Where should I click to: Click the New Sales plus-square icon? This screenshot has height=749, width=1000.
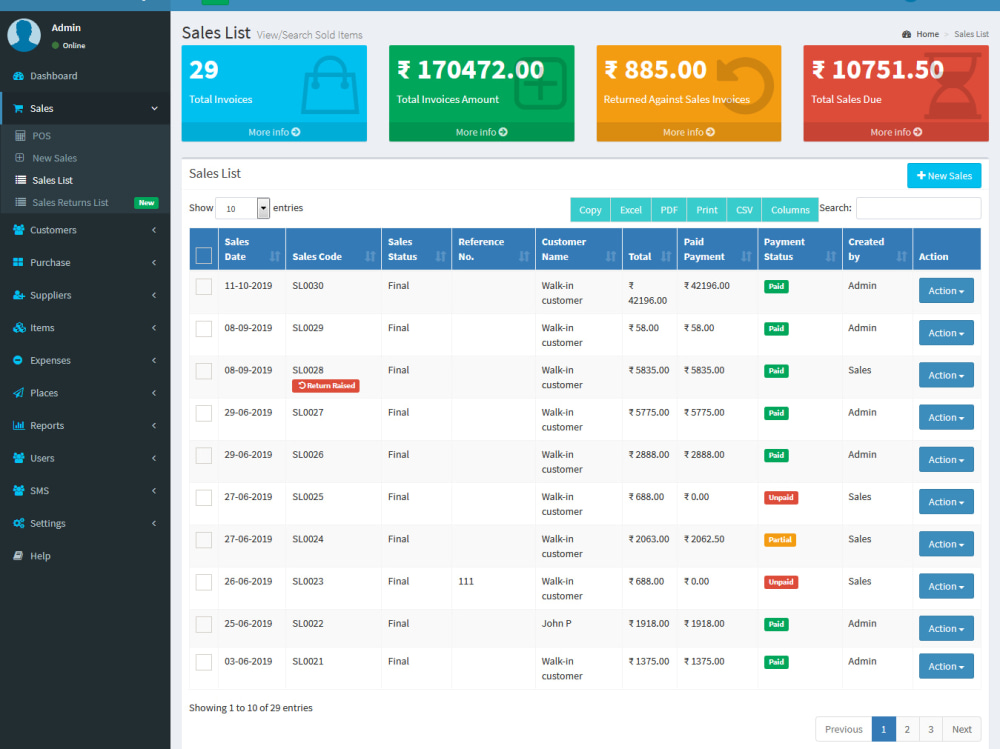20,158
